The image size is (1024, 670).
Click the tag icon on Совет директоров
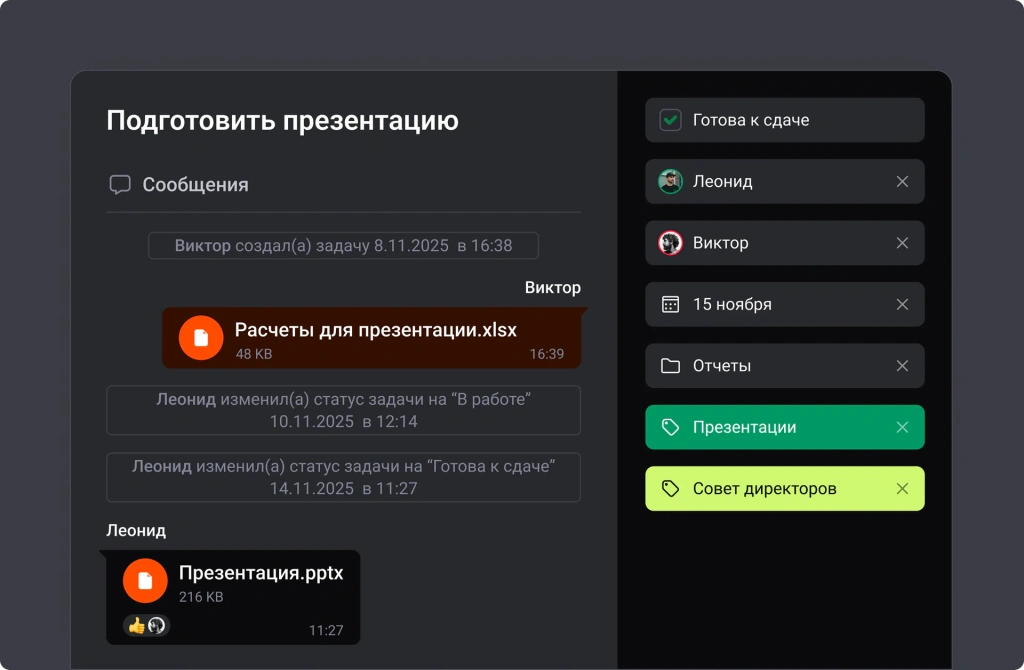point(670,488)
